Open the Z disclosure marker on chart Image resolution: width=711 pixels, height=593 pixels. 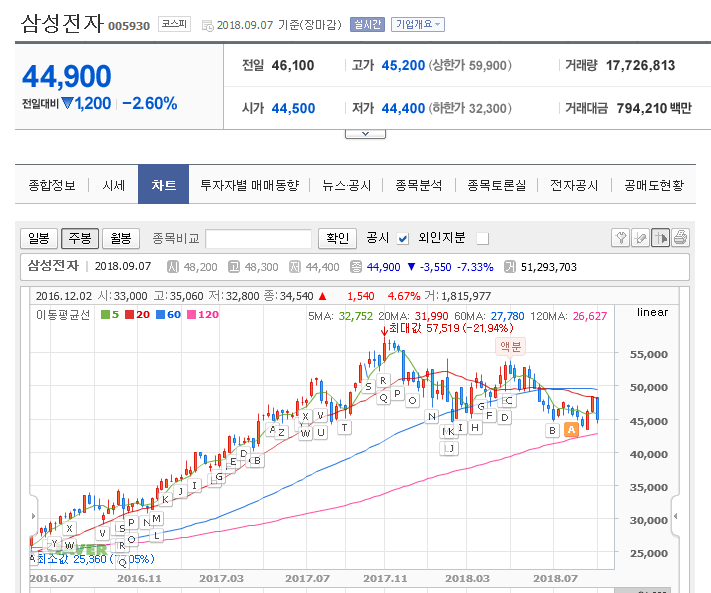click(281, 432)
